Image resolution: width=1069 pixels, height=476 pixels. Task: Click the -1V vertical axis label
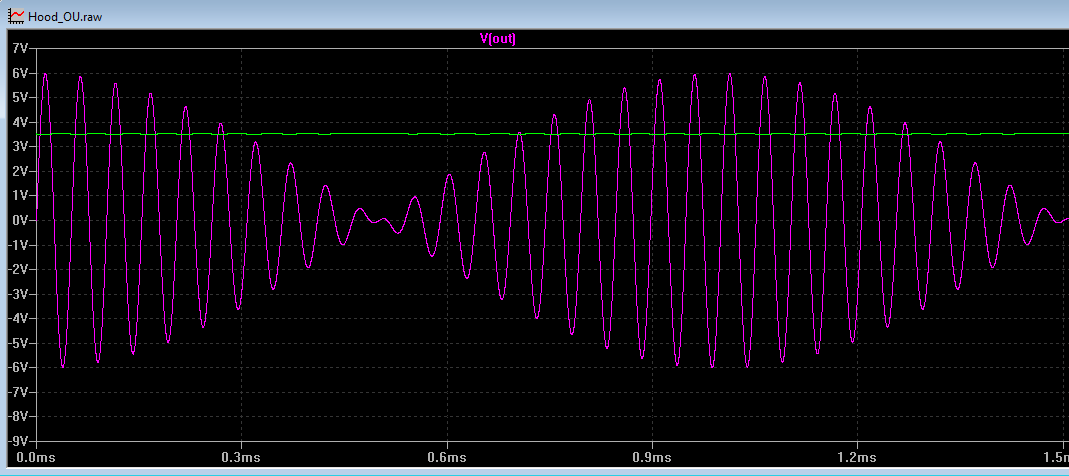click(x=18, y=245)
